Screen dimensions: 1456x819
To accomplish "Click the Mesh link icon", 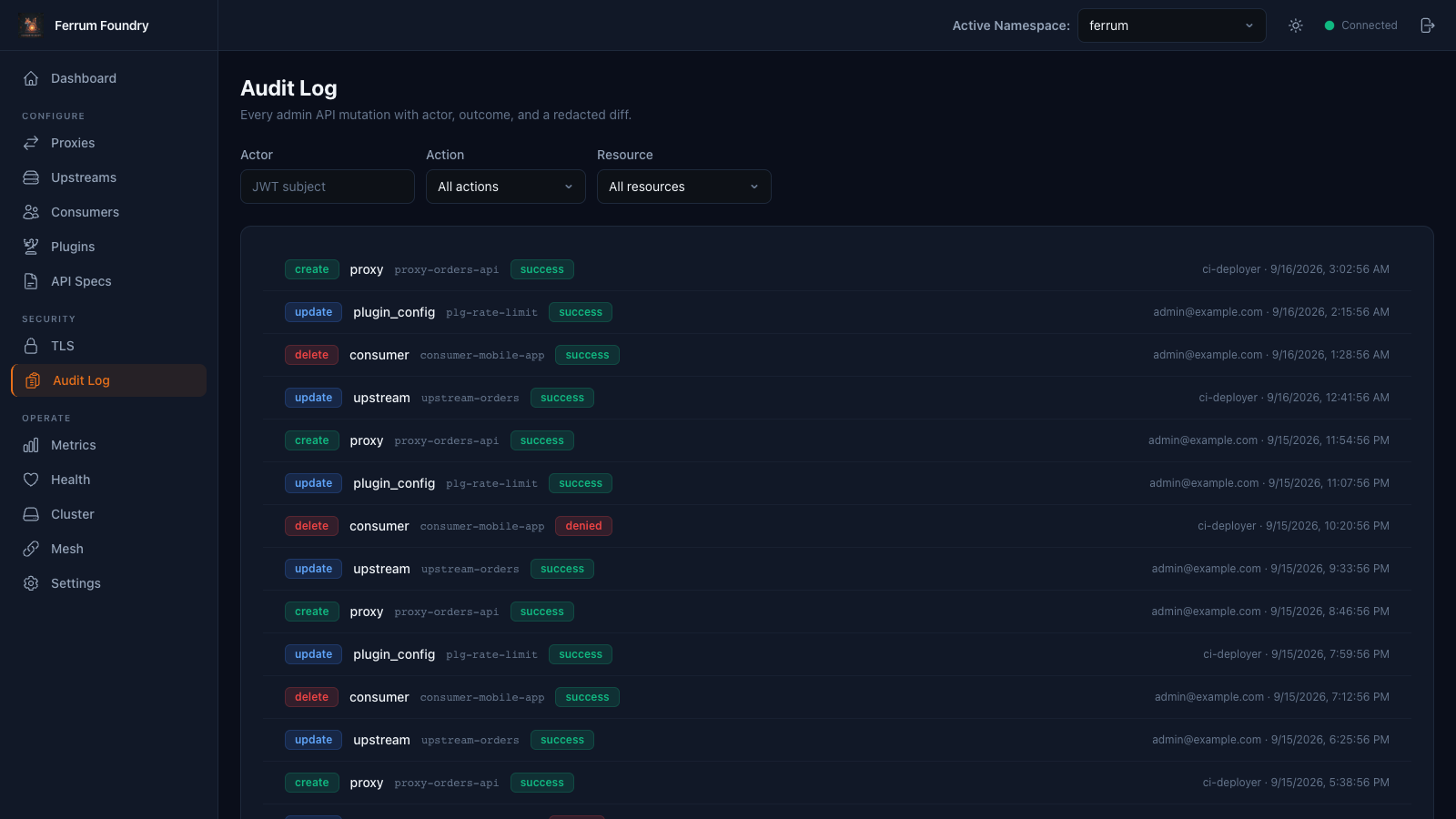I will click(x=31, y=549).
